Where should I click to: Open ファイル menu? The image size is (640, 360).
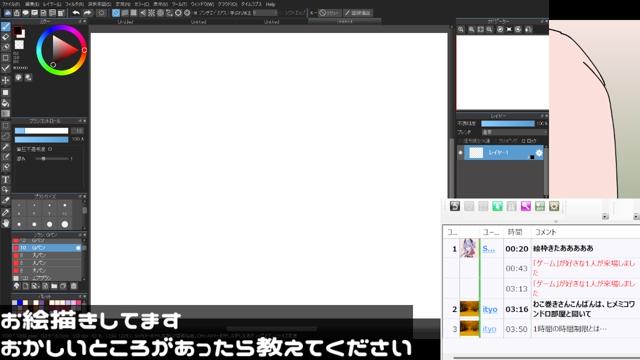(x=11, y=4)
